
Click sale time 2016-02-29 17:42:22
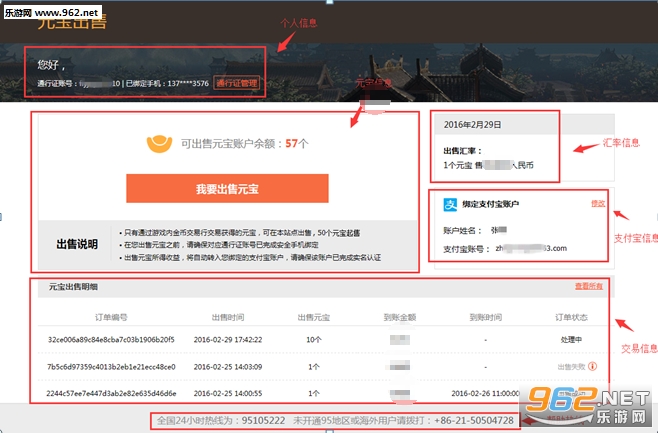coord(228,339)
